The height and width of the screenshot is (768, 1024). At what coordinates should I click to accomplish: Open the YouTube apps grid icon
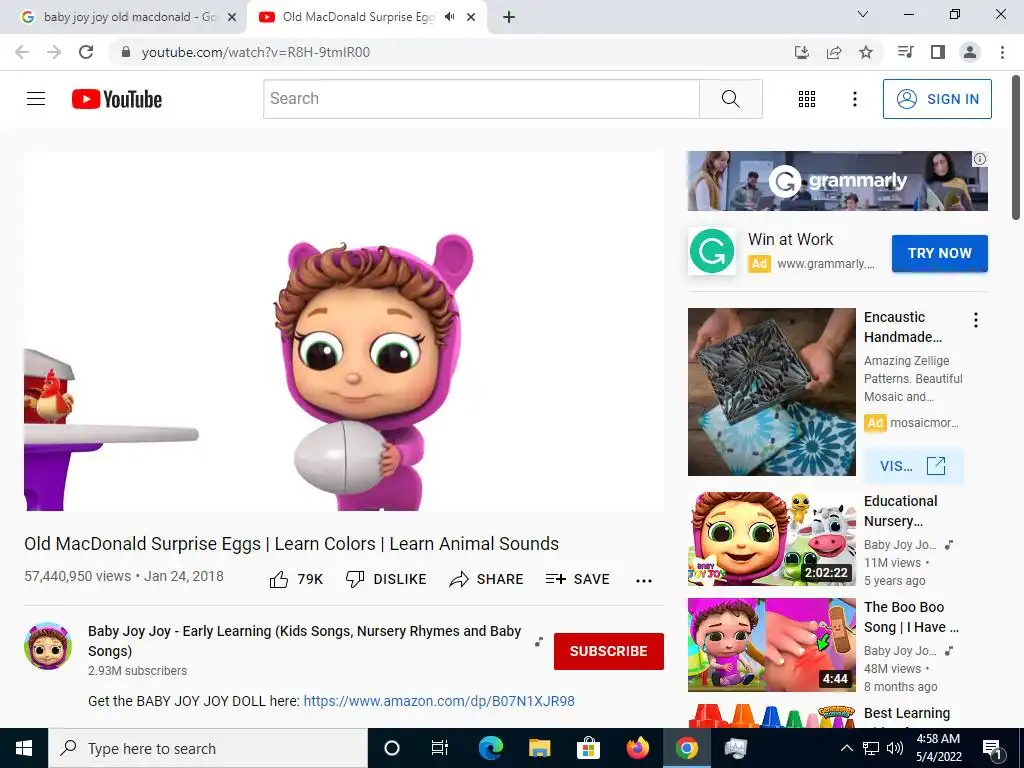[807, 99]
